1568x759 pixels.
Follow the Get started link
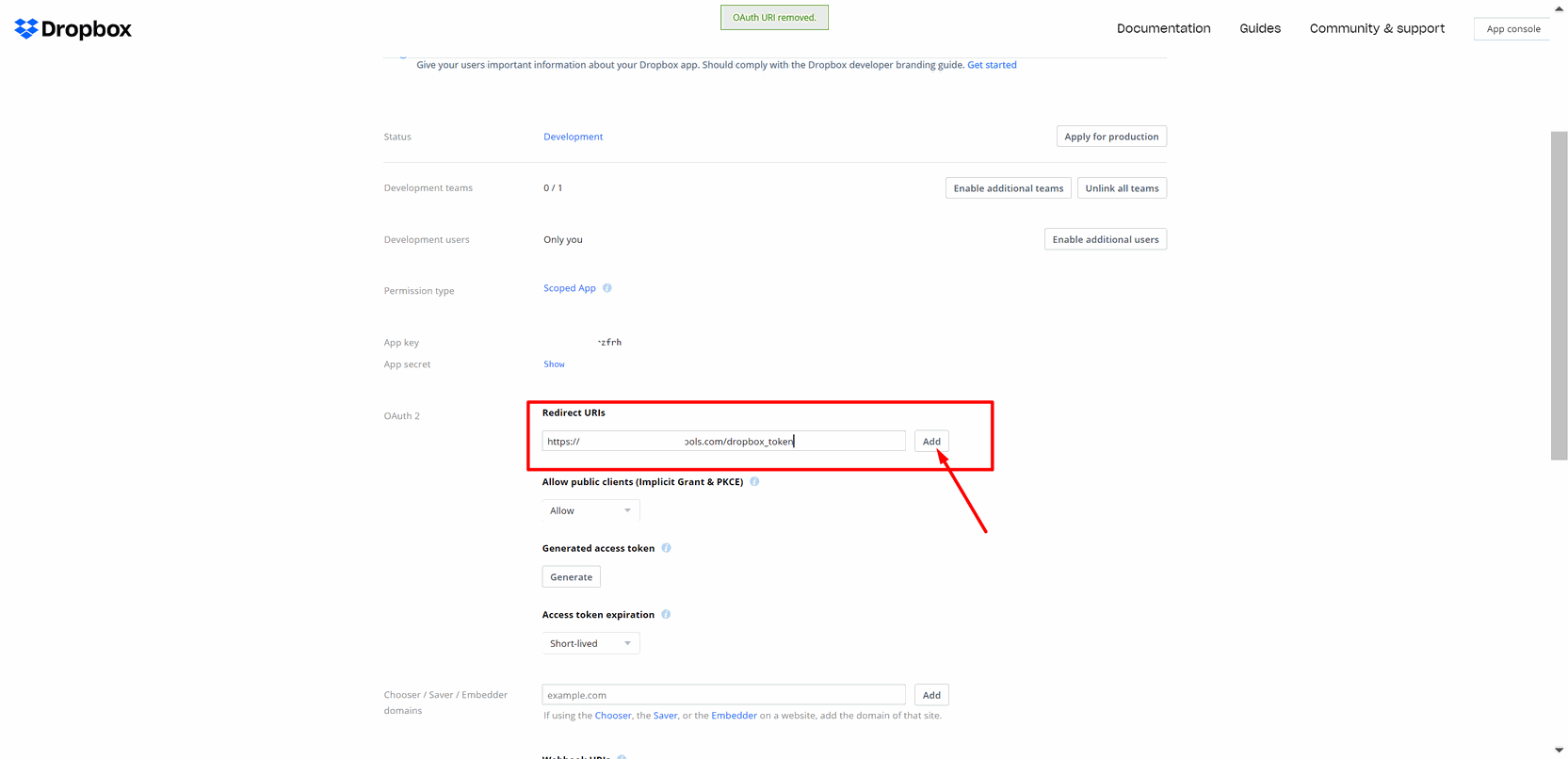tap(992, 65)
